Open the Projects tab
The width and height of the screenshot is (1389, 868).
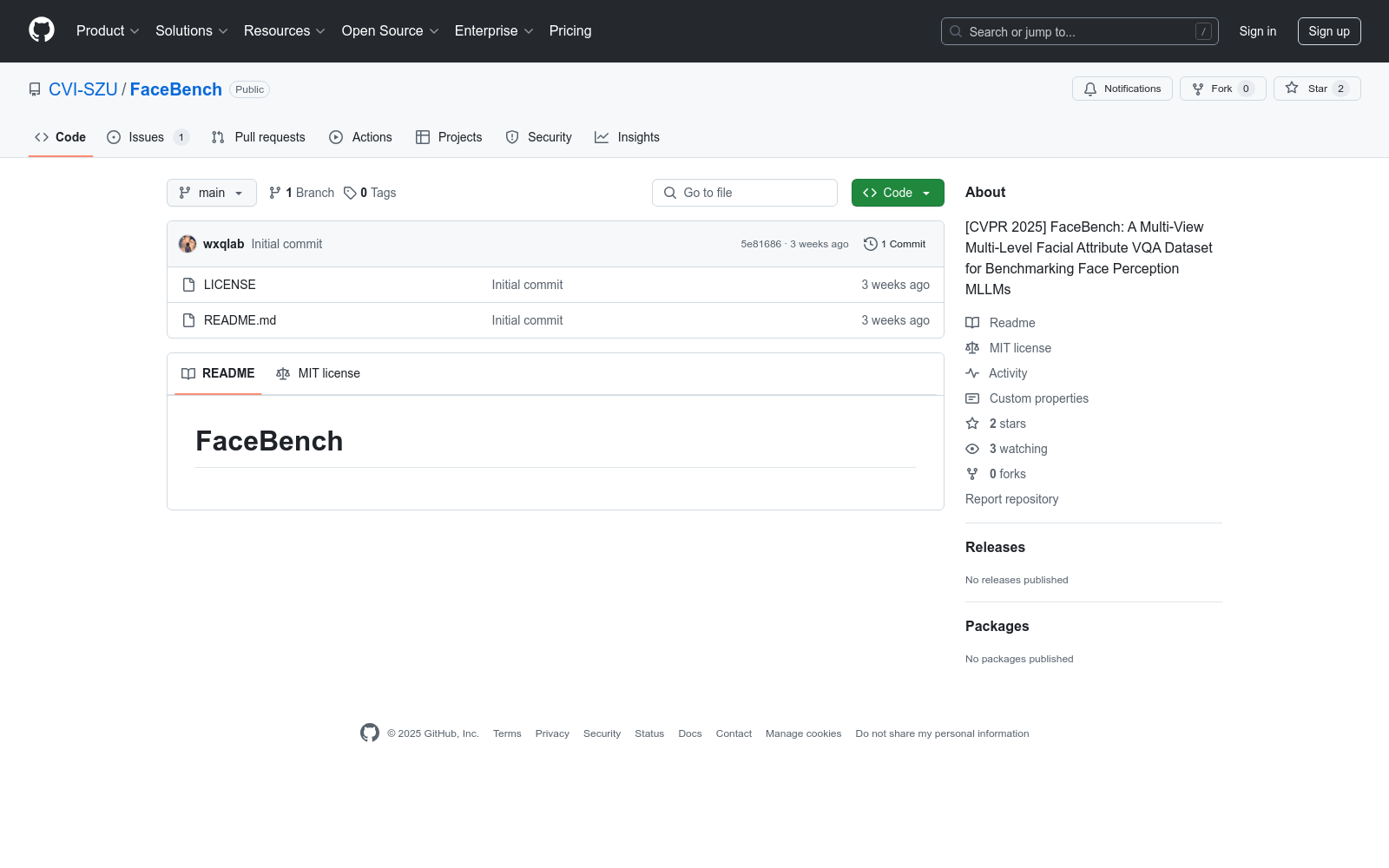tap(449, 137)
